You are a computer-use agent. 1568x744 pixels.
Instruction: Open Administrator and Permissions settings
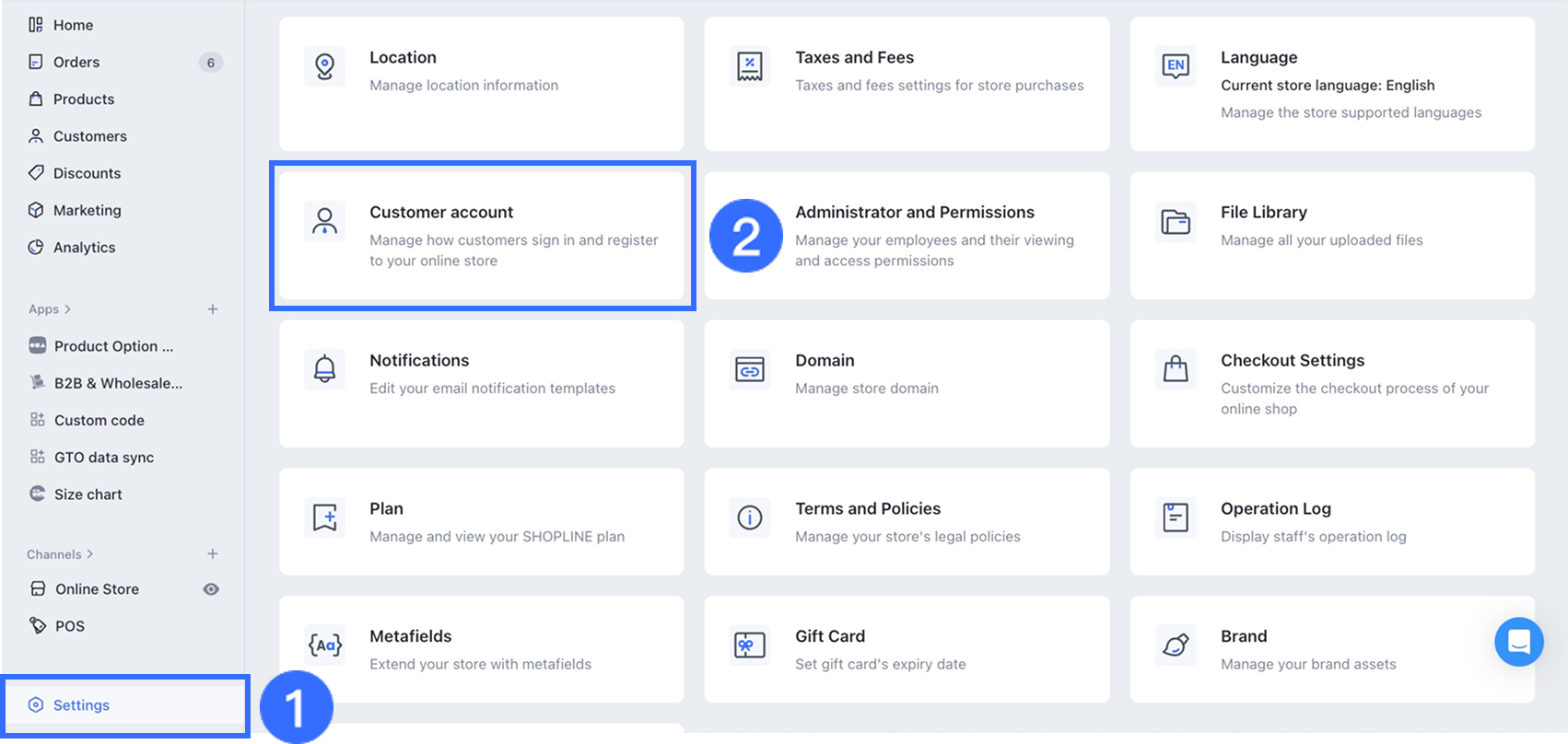coord(907,236)
